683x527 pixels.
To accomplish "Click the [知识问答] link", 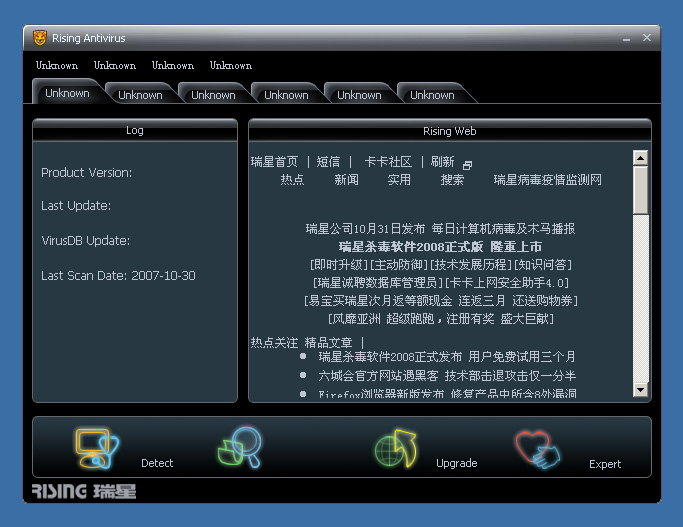I will pos(543,264).
